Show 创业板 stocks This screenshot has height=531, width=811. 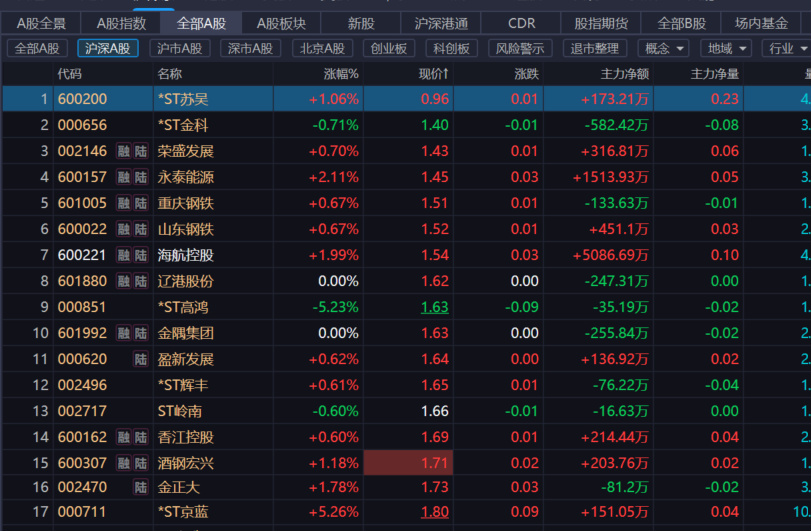tap(389, 49)
